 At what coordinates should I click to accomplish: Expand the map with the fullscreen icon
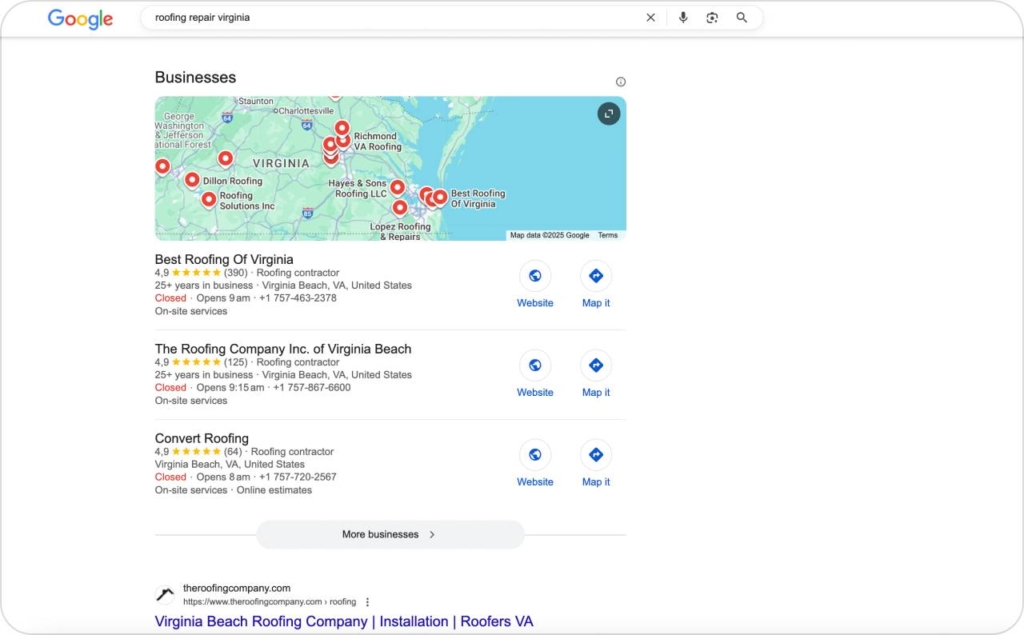point(609,114)
